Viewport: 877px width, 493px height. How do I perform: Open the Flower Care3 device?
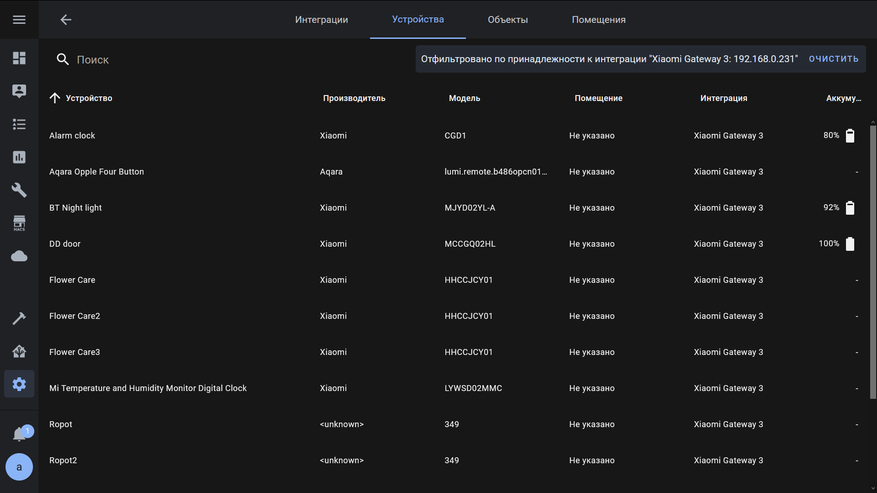[x=452, y=352]
